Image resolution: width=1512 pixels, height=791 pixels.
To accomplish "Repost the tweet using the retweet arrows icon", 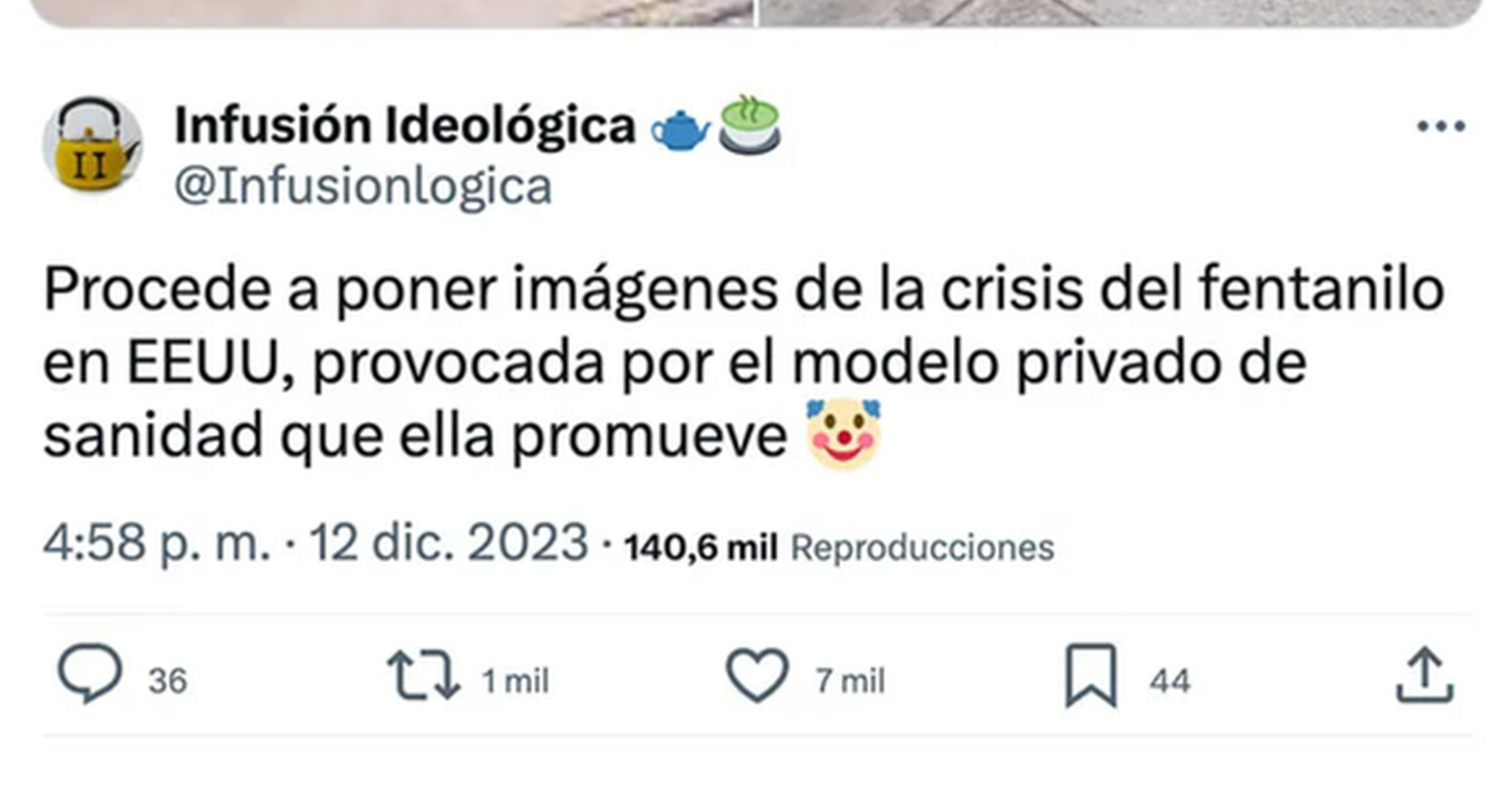I will pyautogui.click(x=423, y=675).
